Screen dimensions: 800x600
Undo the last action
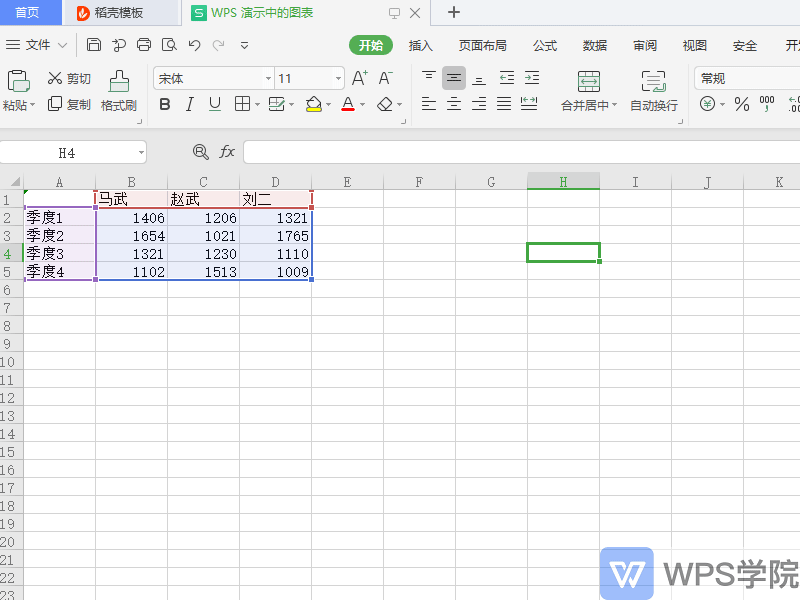point(194,45)
